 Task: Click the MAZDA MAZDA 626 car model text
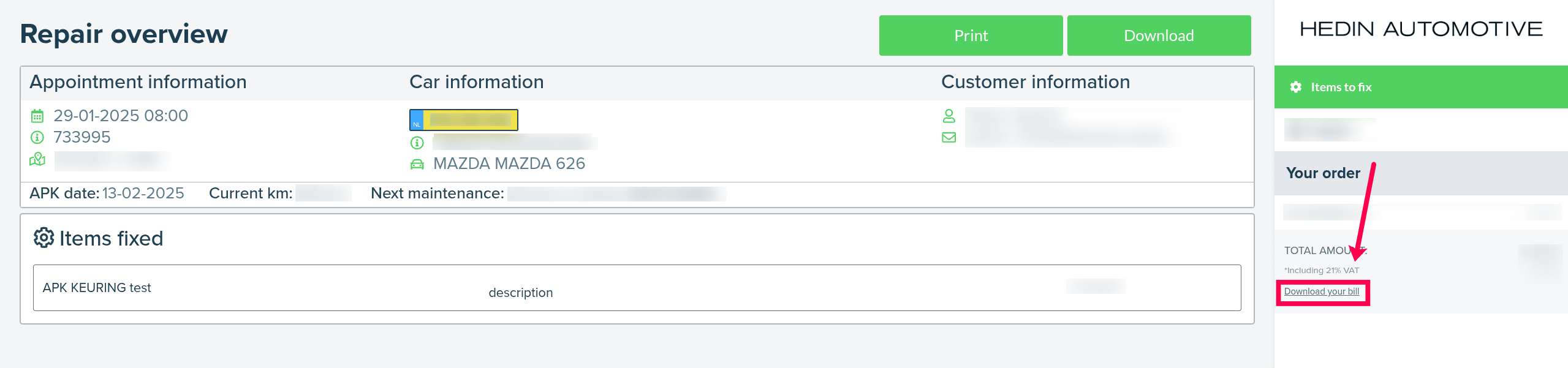click(x=509, y=163)
